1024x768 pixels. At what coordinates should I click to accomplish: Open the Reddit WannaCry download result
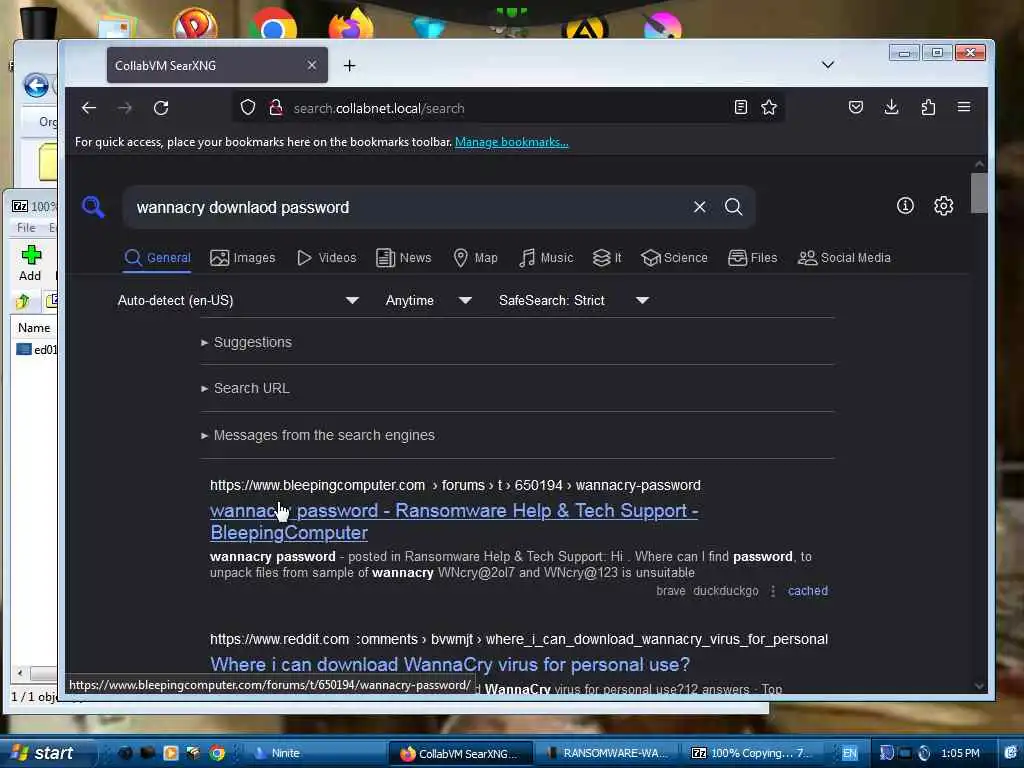pos(450,664)
